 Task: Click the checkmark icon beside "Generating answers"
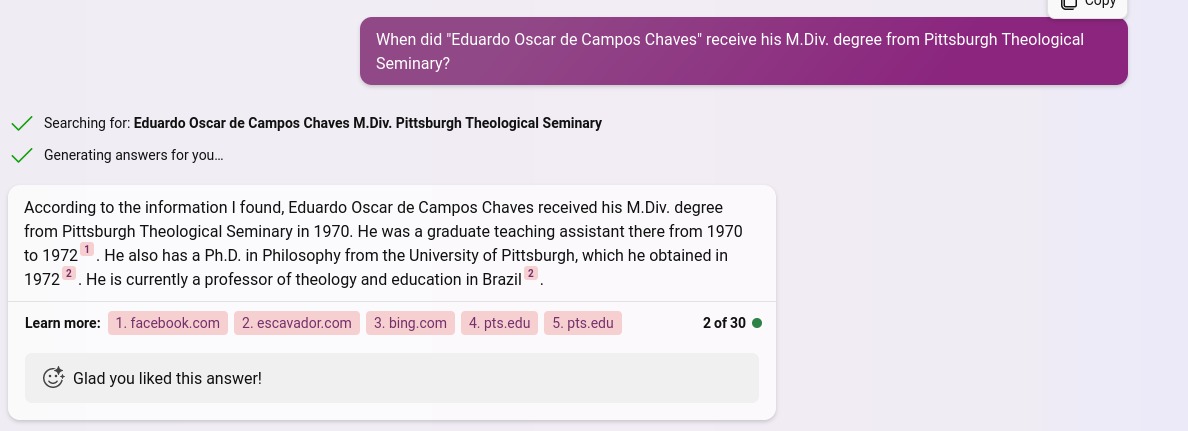coord(21,156)
